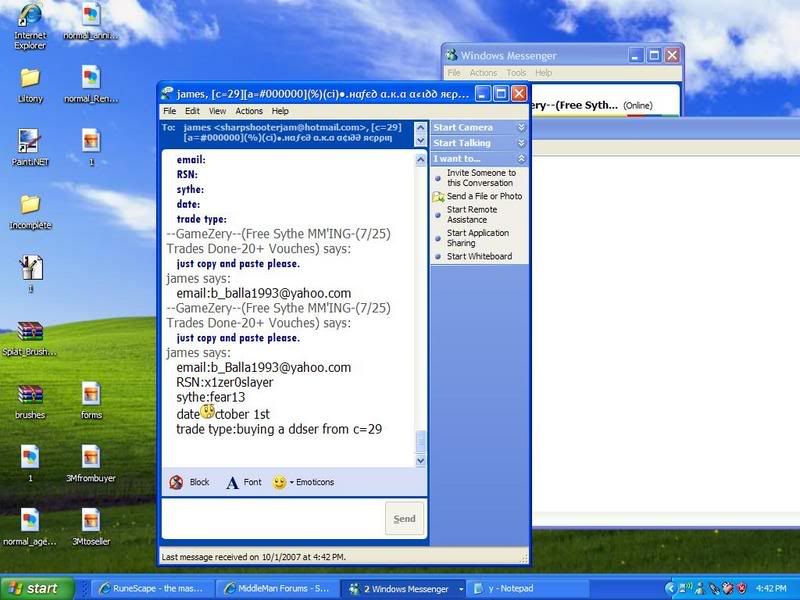
Task: Switch to RuneScape taskbar window
Action: coord(153,588)
